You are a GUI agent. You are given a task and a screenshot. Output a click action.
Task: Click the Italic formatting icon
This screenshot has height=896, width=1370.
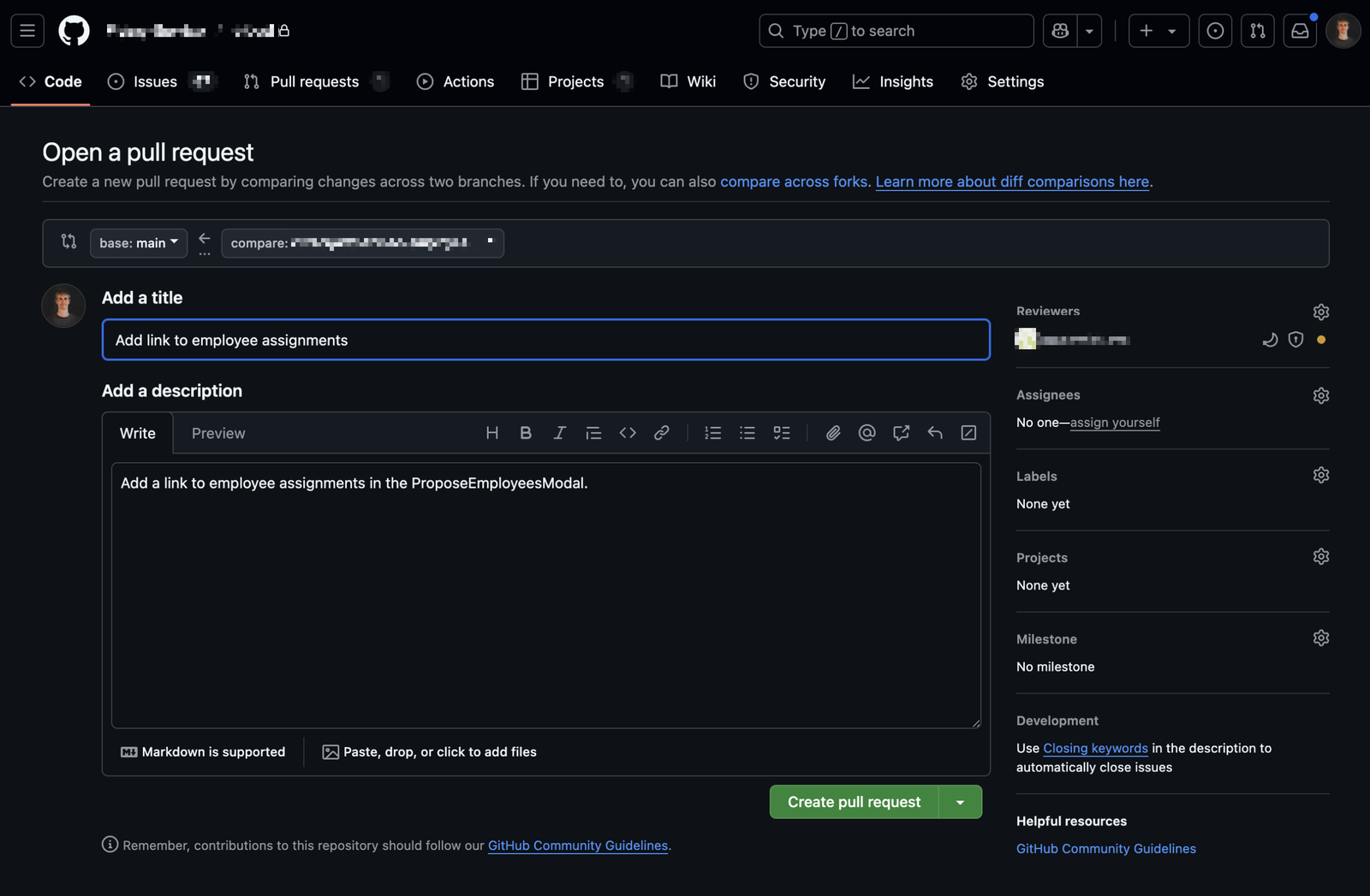(x=559, y=433)
